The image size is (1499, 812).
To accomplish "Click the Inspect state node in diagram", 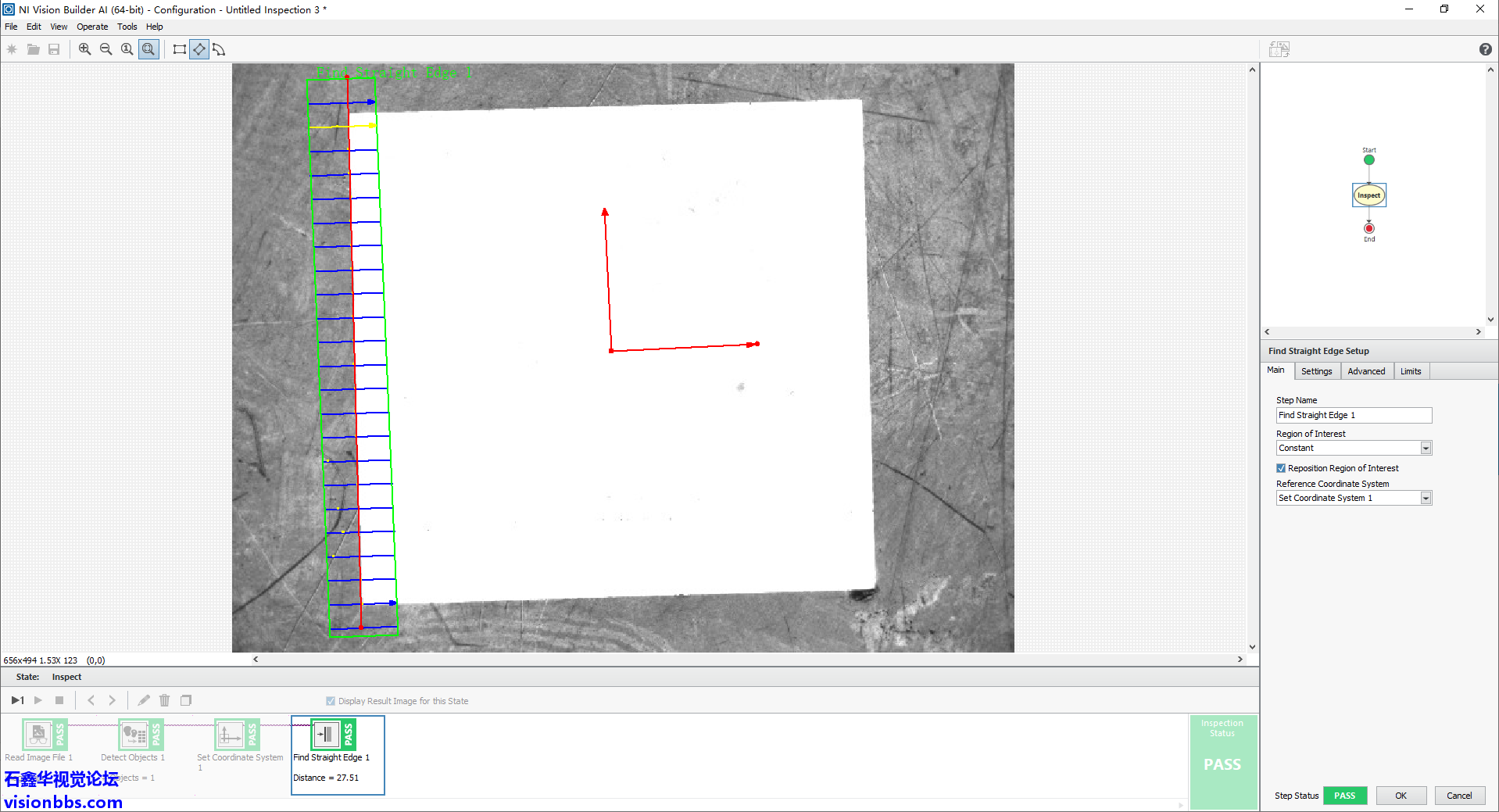I will pyautogui.click(x=1368, y=195).
